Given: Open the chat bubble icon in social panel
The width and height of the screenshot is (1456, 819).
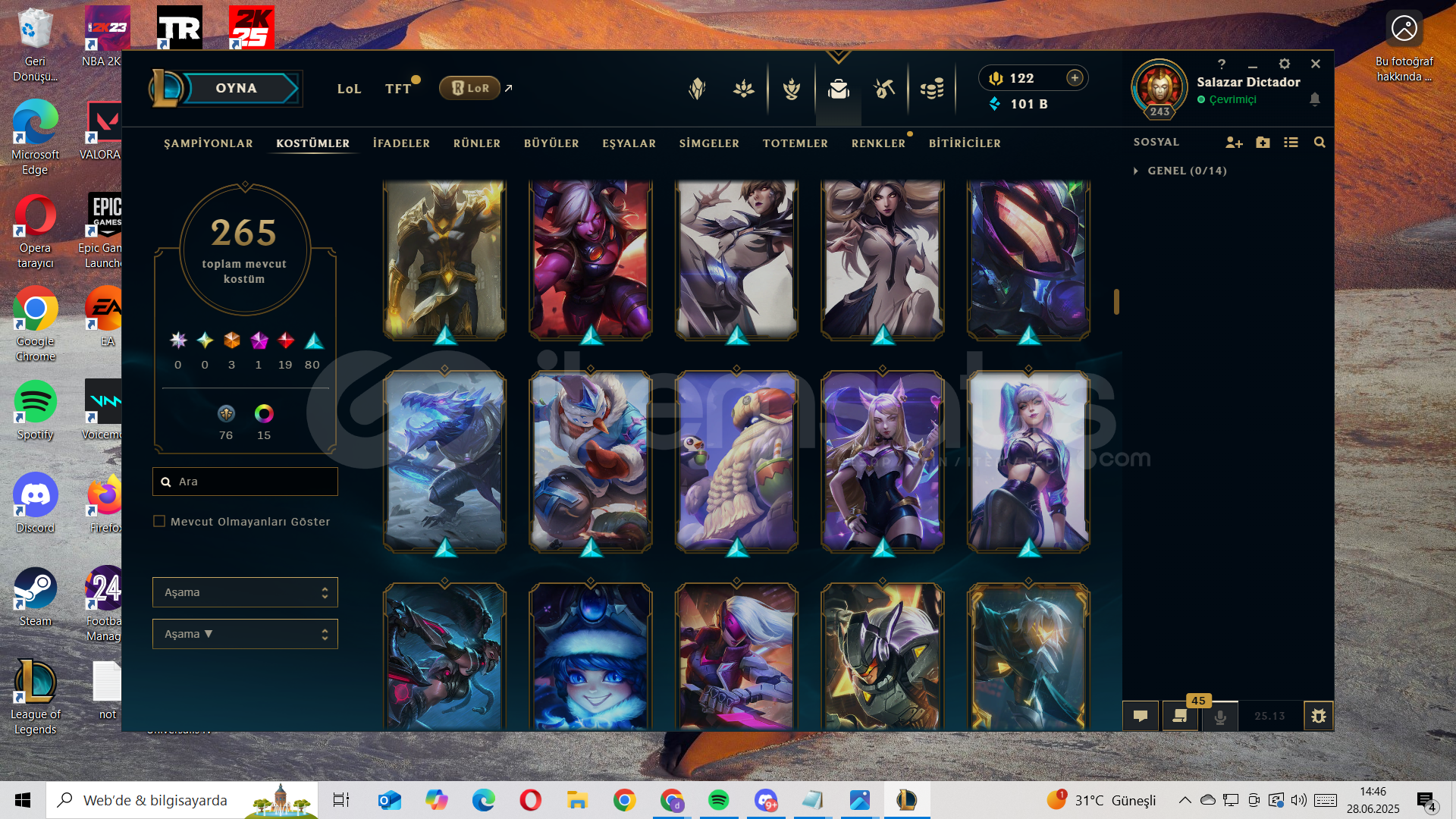Looking at the screenshot, I should click(1141, 716).
